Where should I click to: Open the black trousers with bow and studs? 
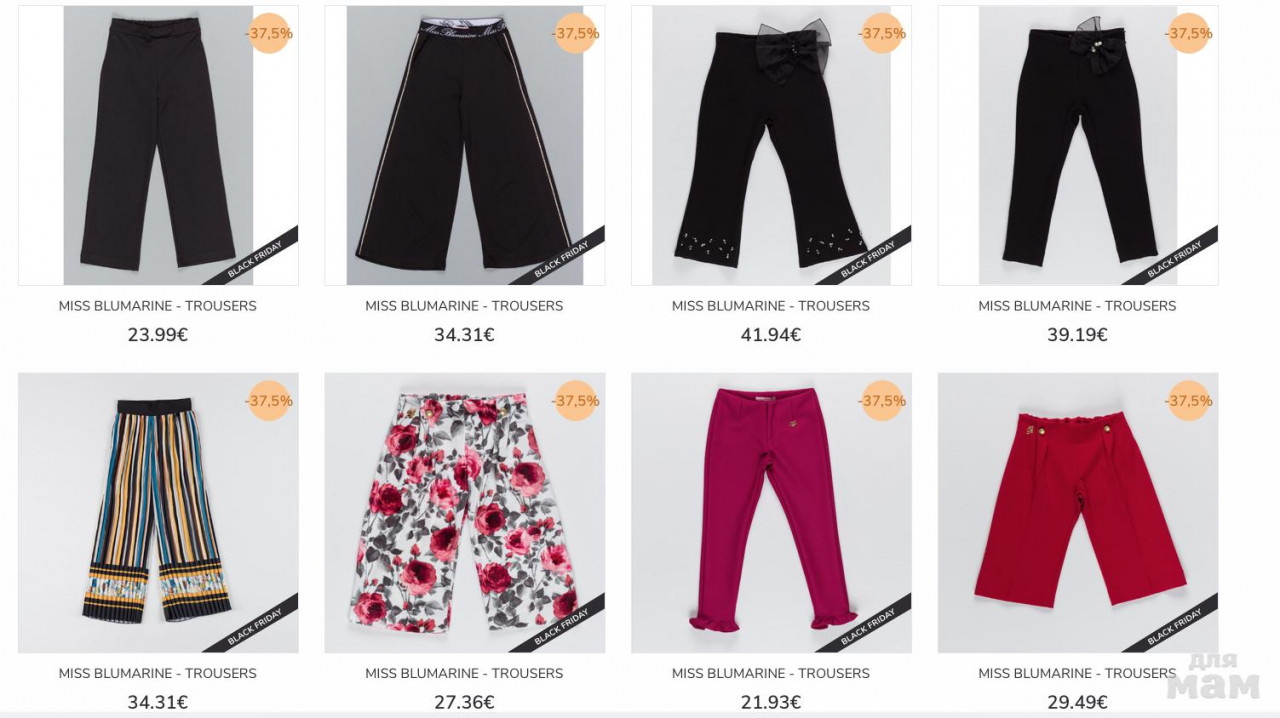[x=771, y=145]
